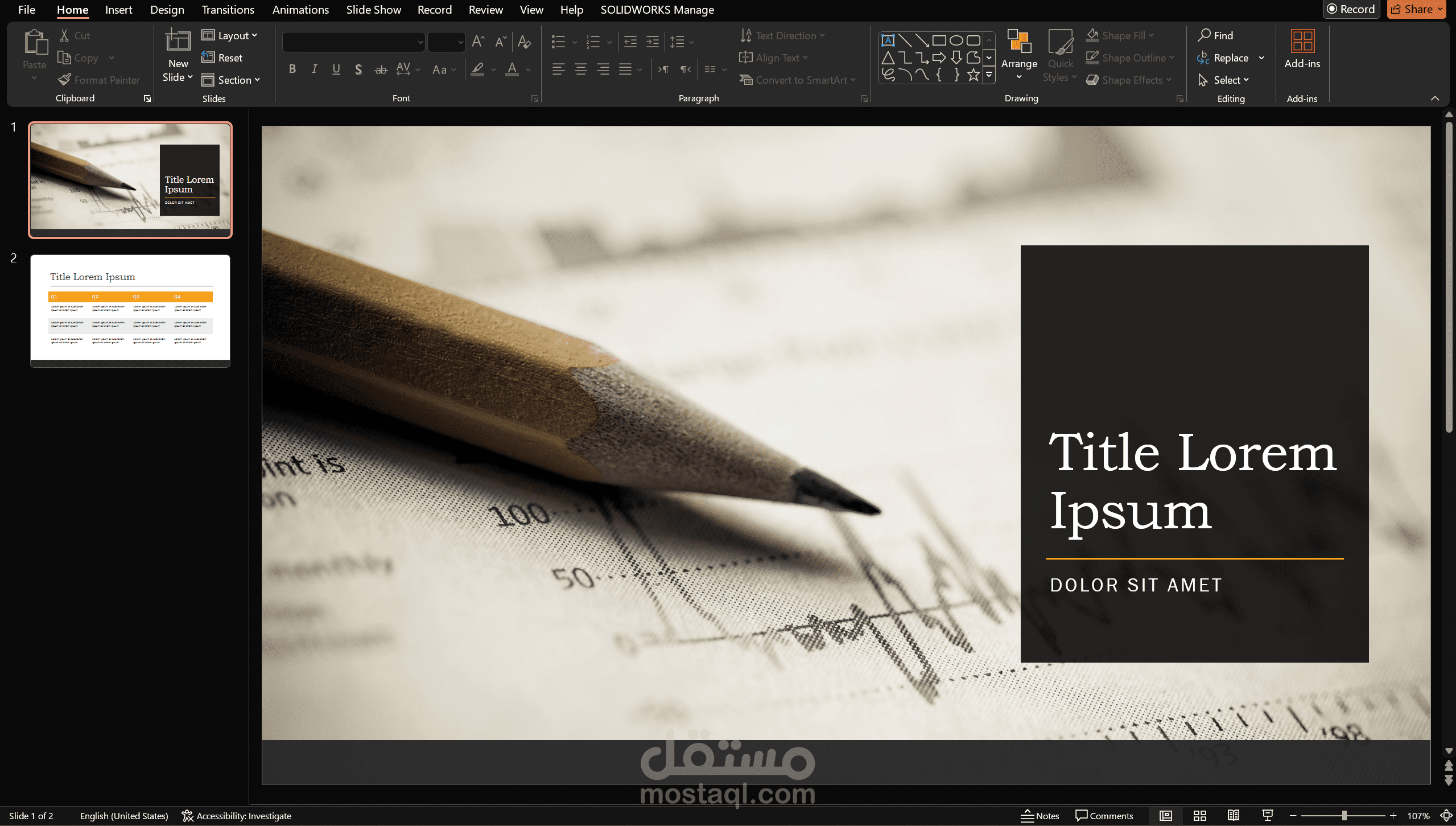Switch to the Transitions tab
Viewport: 1456px width, 826px height.
pyautogui.click(x=228, y=10)
